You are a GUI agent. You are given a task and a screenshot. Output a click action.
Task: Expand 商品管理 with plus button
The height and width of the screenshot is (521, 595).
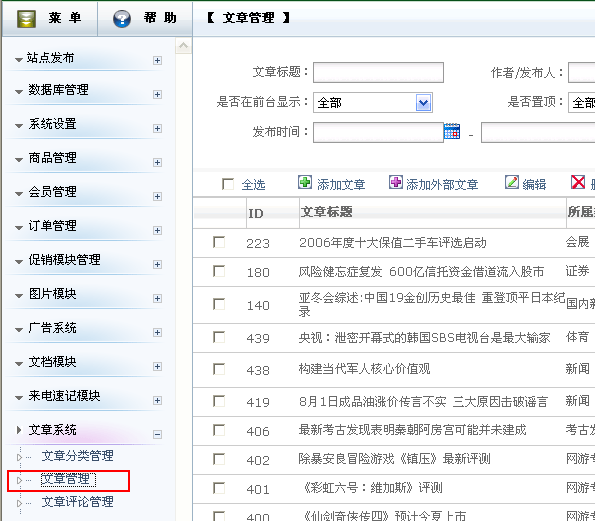(157, 162)
